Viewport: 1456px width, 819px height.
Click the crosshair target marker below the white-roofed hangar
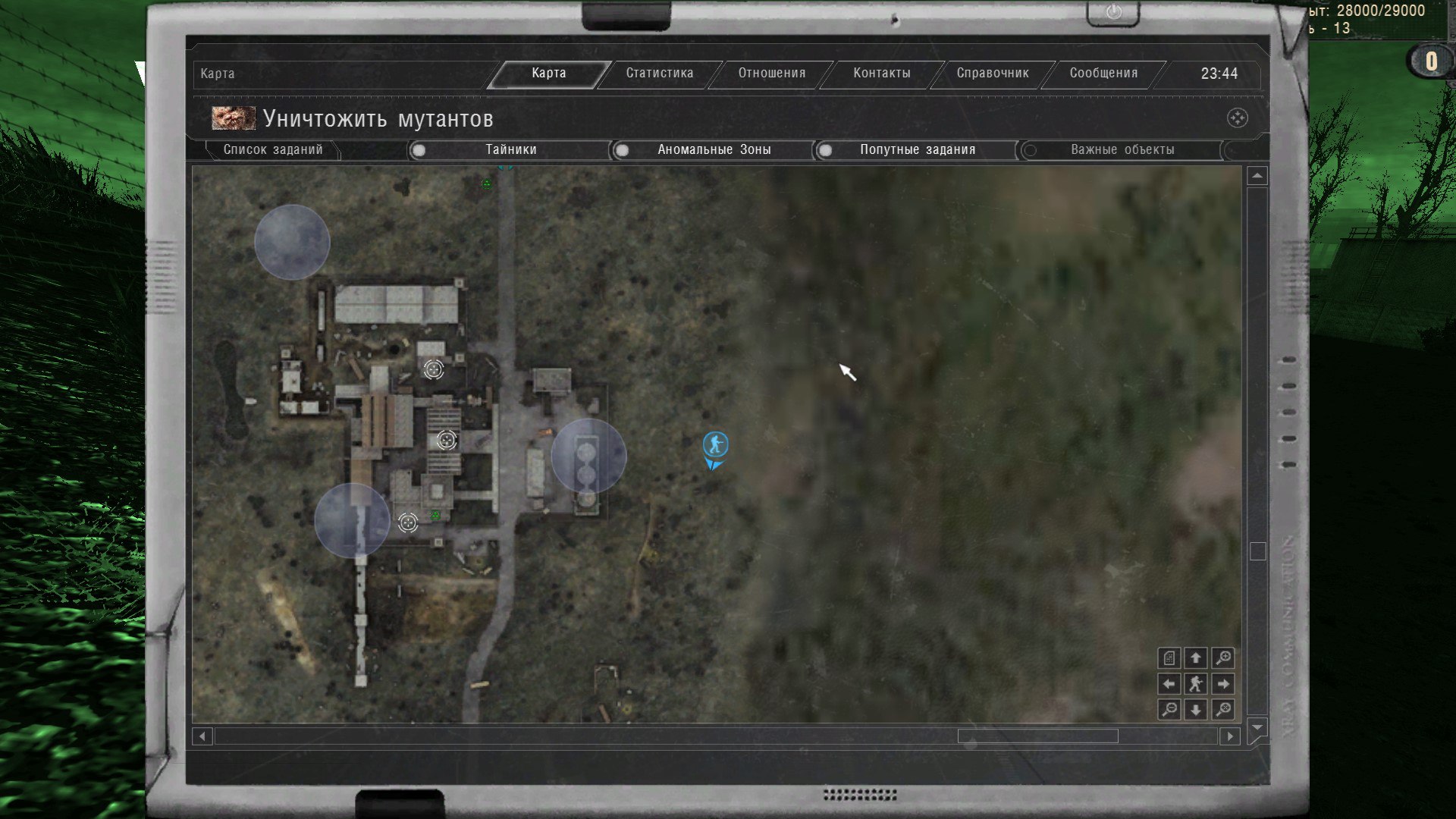[x=434, y=369]
